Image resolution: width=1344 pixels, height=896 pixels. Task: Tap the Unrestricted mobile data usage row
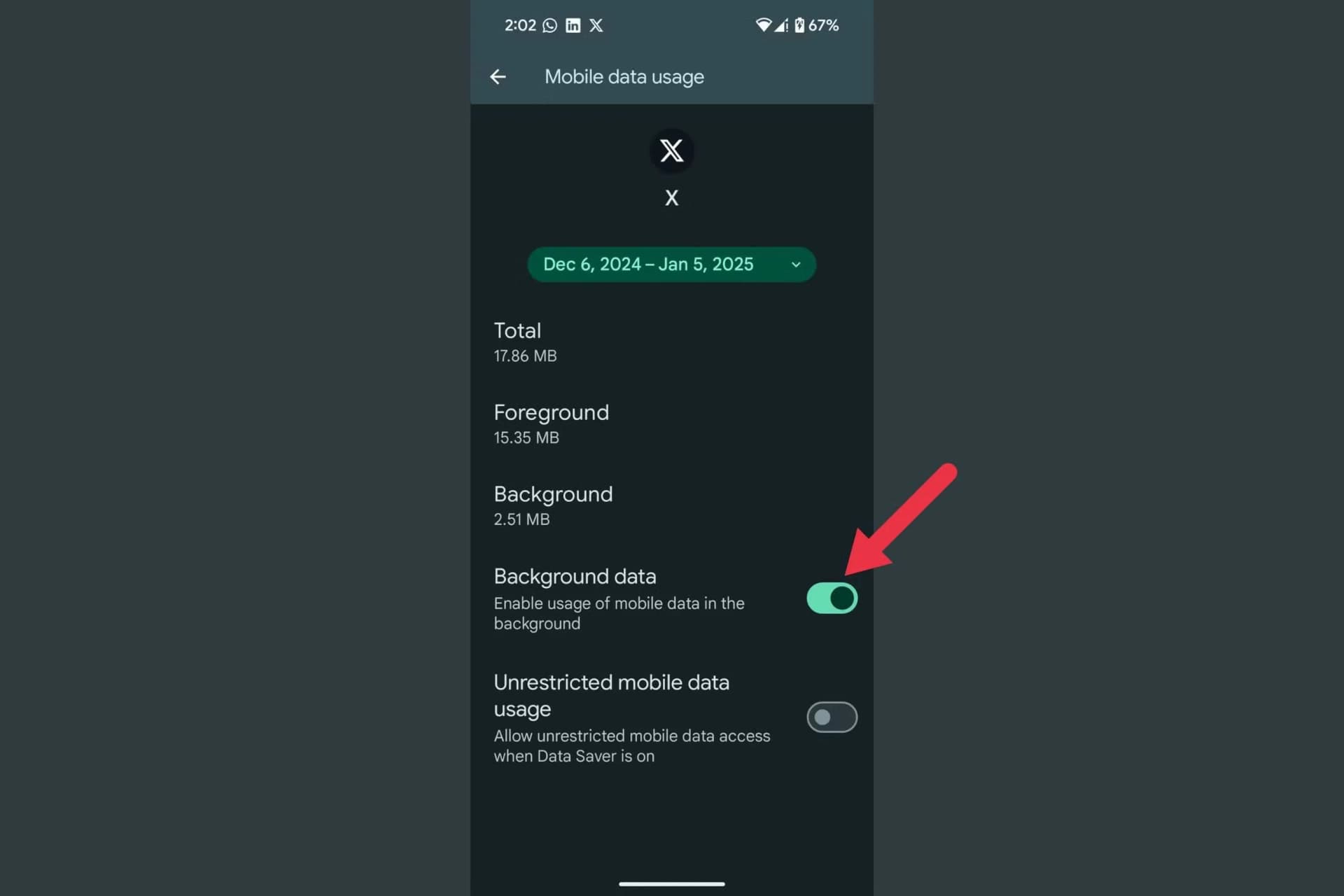click(671, 717)
